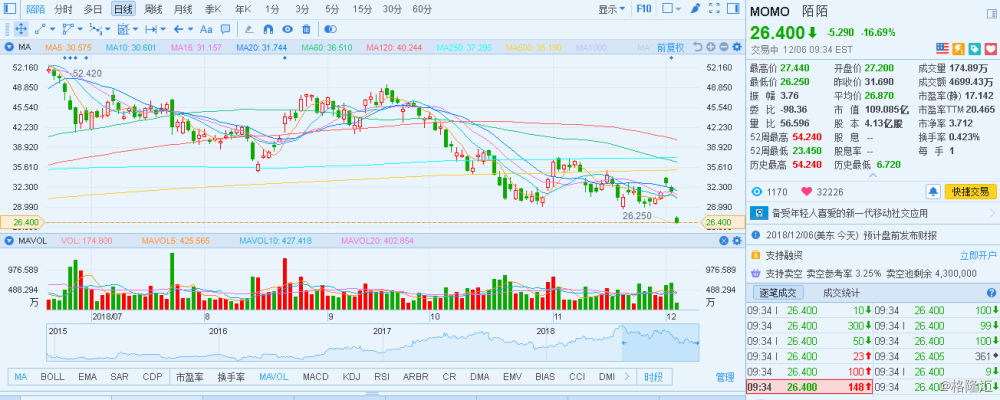Add a comment bubble annotation
The height and width of the screenshot is (400, 1000).
click(x=225, y=29)
